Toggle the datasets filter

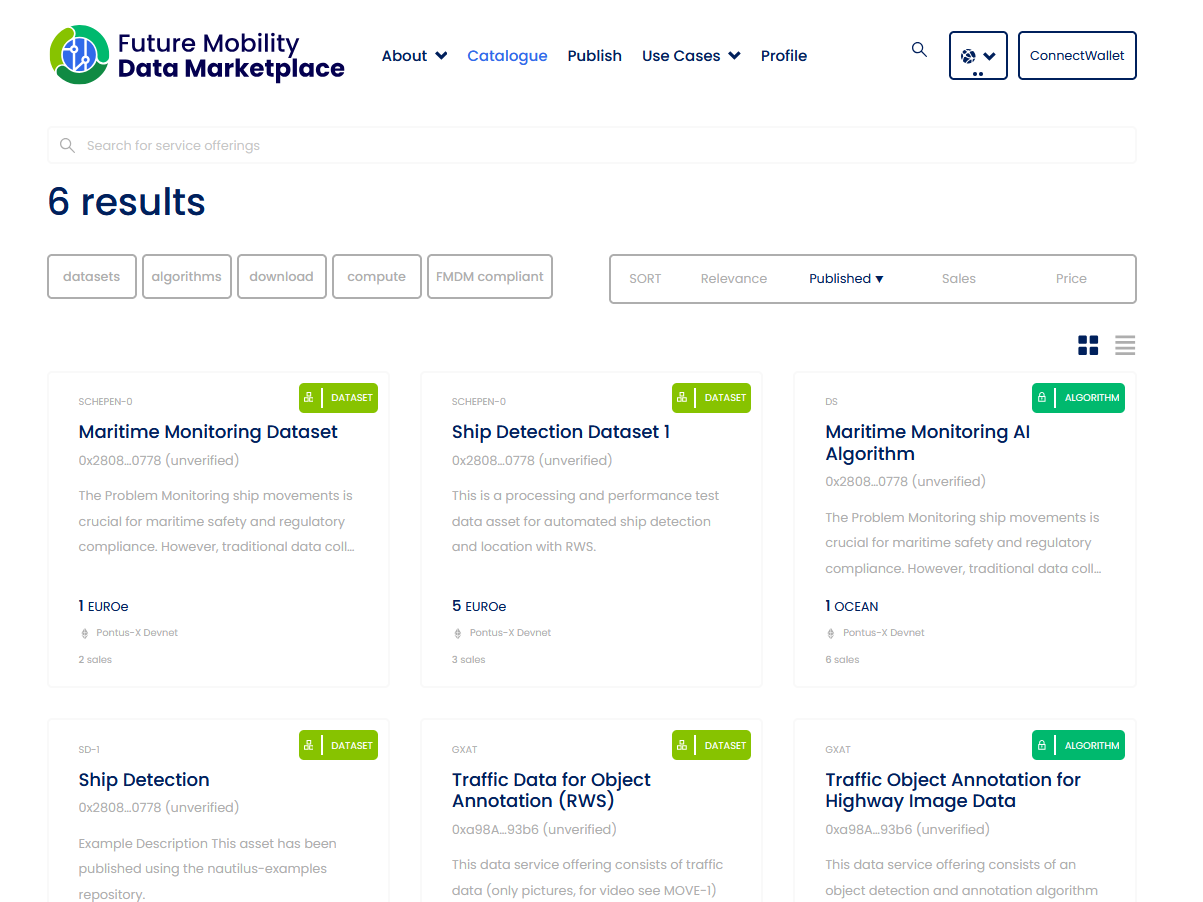tap(92, 277)
